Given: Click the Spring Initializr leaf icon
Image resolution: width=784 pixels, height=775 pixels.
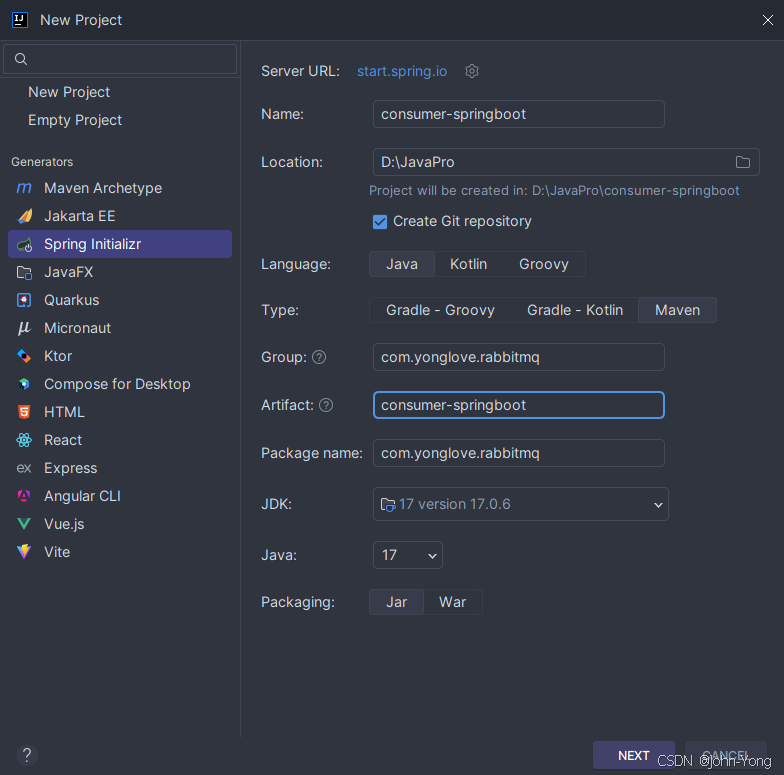Looking at the screenshot, I should pos(24,244).
